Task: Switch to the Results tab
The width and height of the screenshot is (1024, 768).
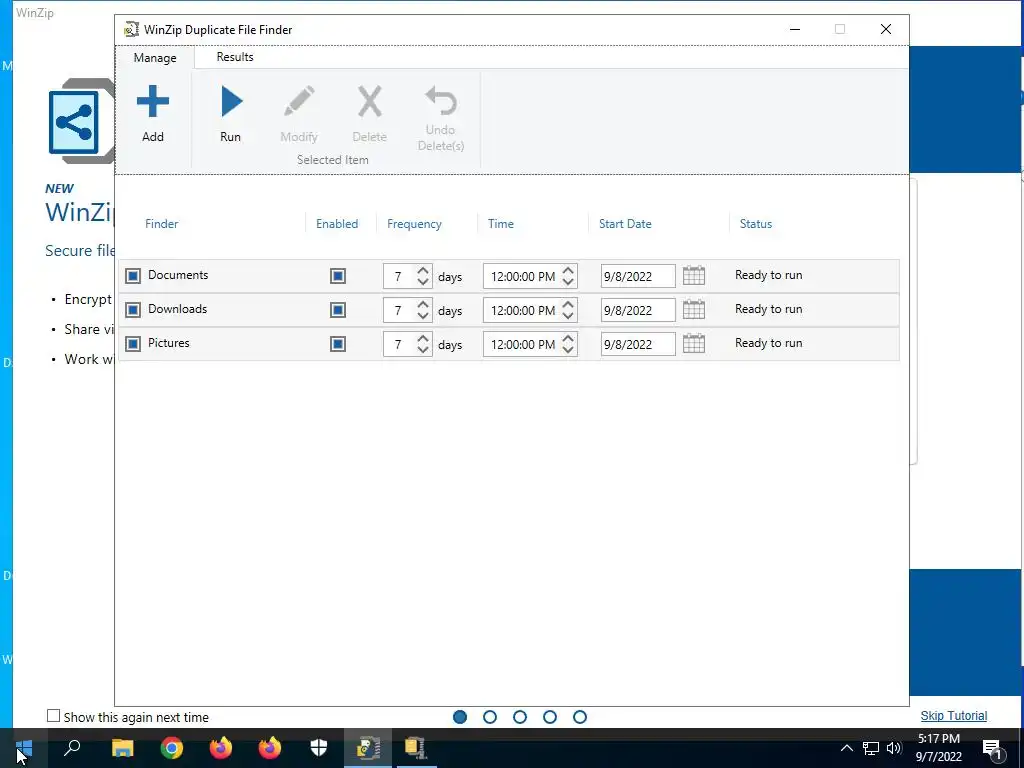Action: [x=235, y=57]
